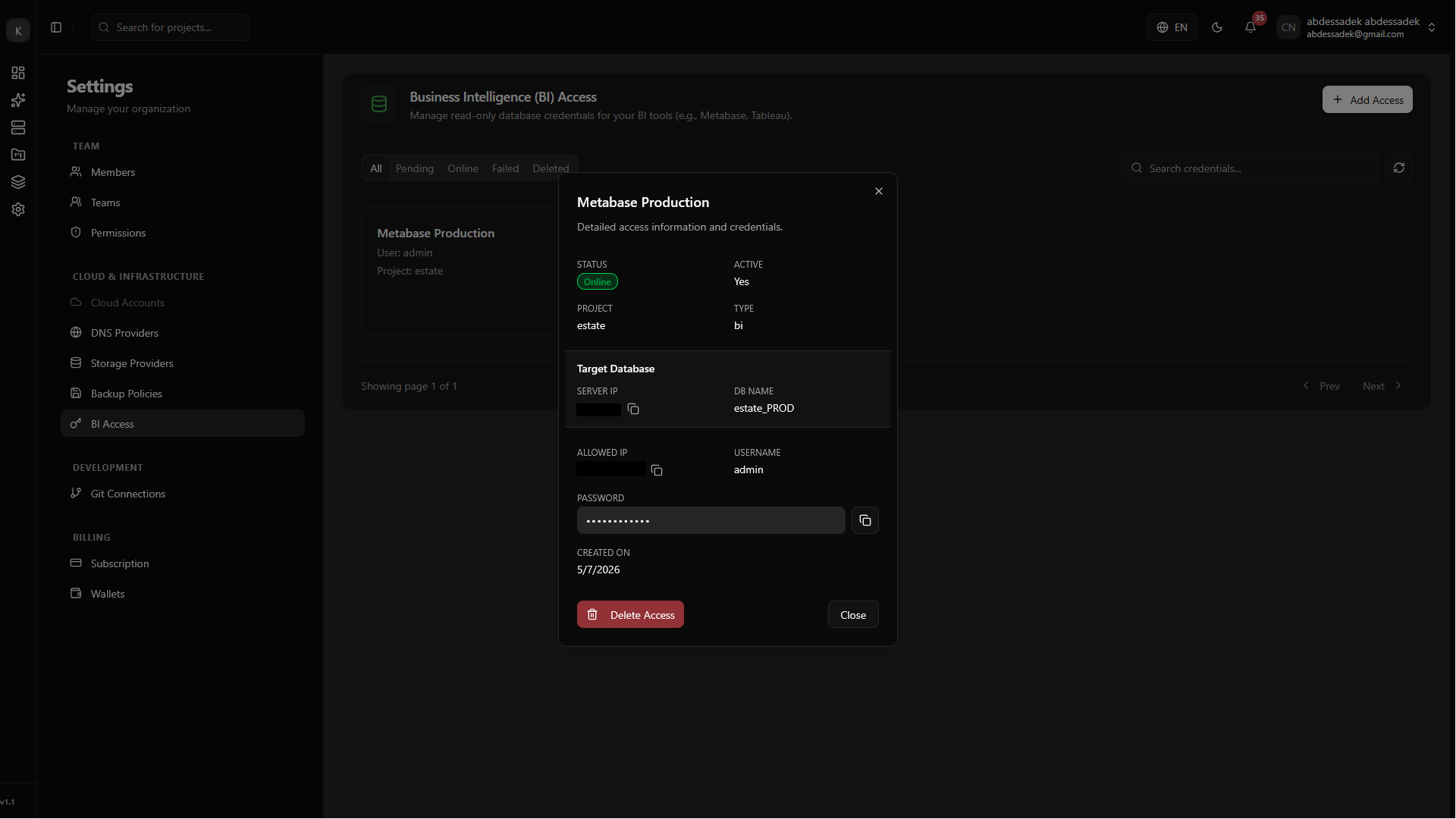Click the admin username value
1456x819 pixels.
coord(748,469)
